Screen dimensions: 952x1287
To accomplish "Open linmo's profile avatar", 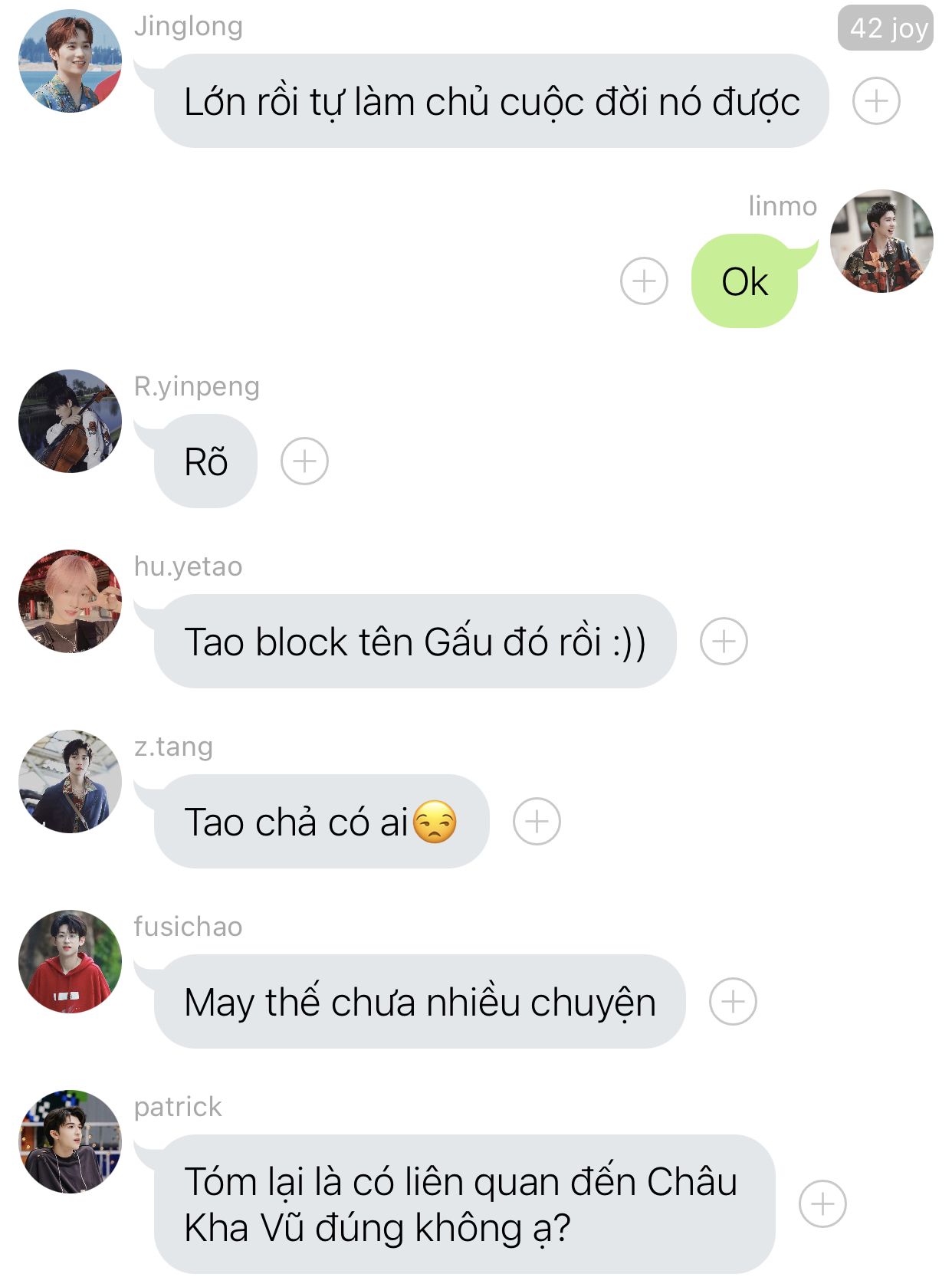I will [881, 241].
